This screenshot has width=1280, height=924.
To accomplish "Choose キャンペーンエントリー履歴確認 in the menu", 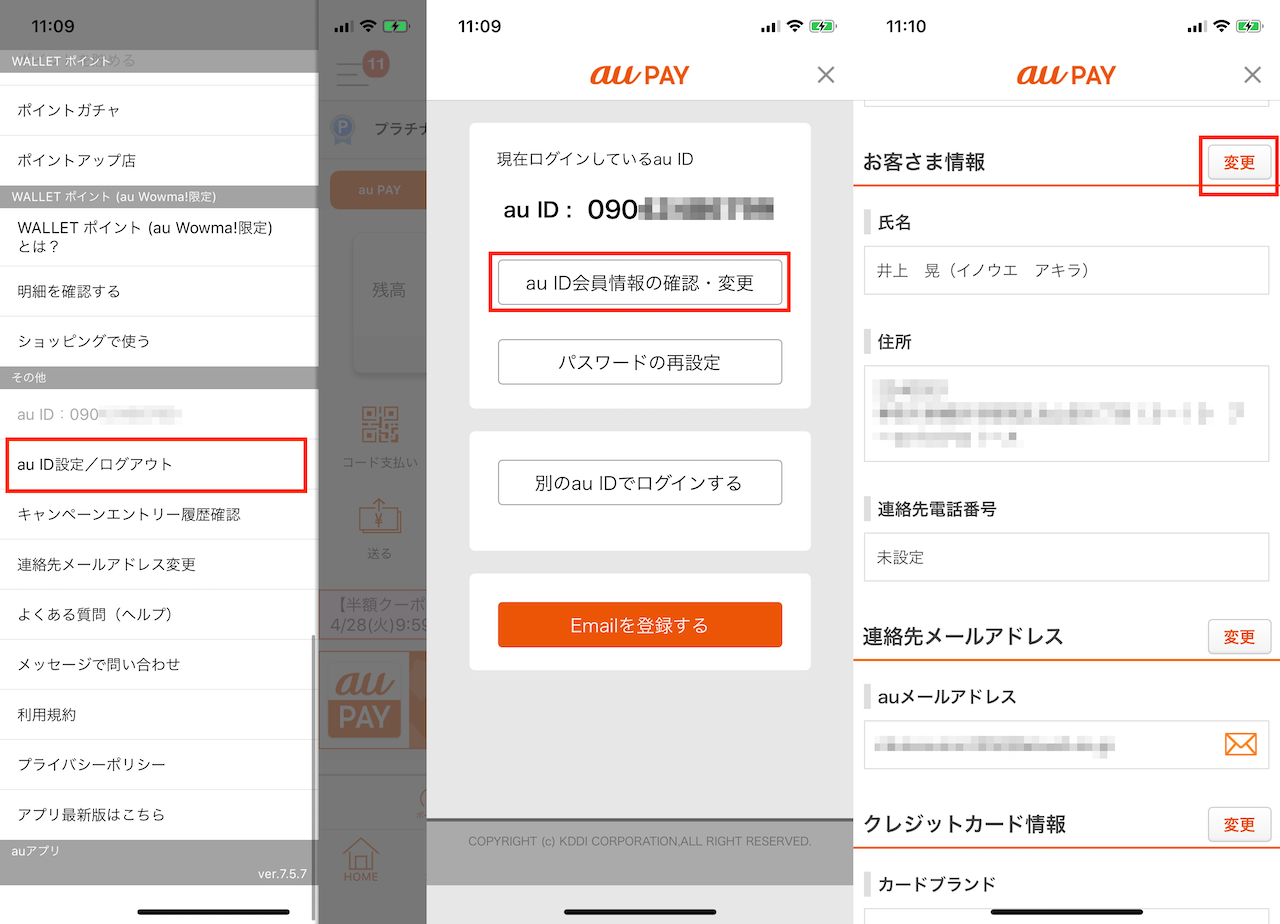I will click(x=158, y=514).
